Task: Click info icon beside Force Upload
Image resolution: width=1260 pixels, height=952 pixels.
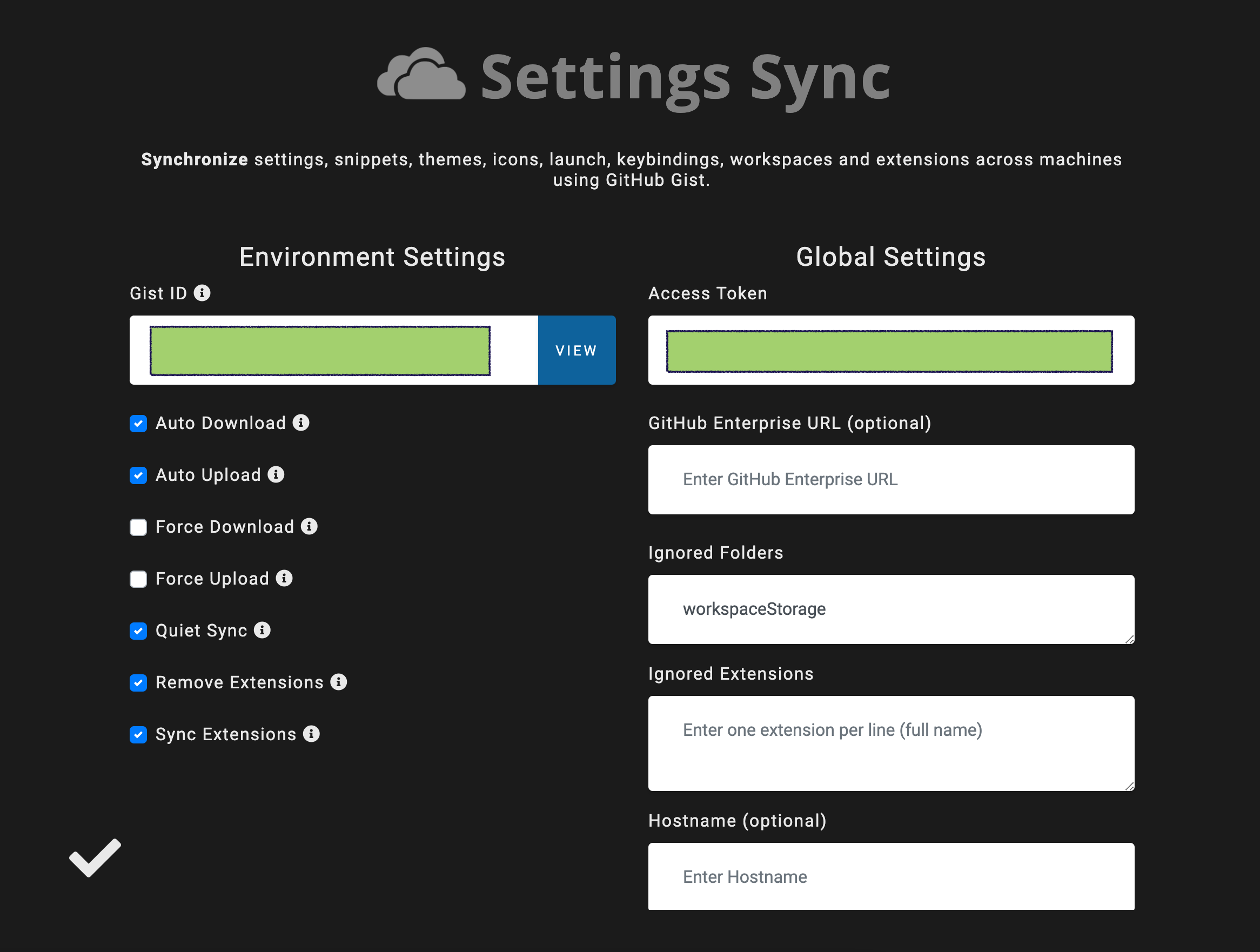Action: [284, 578]
